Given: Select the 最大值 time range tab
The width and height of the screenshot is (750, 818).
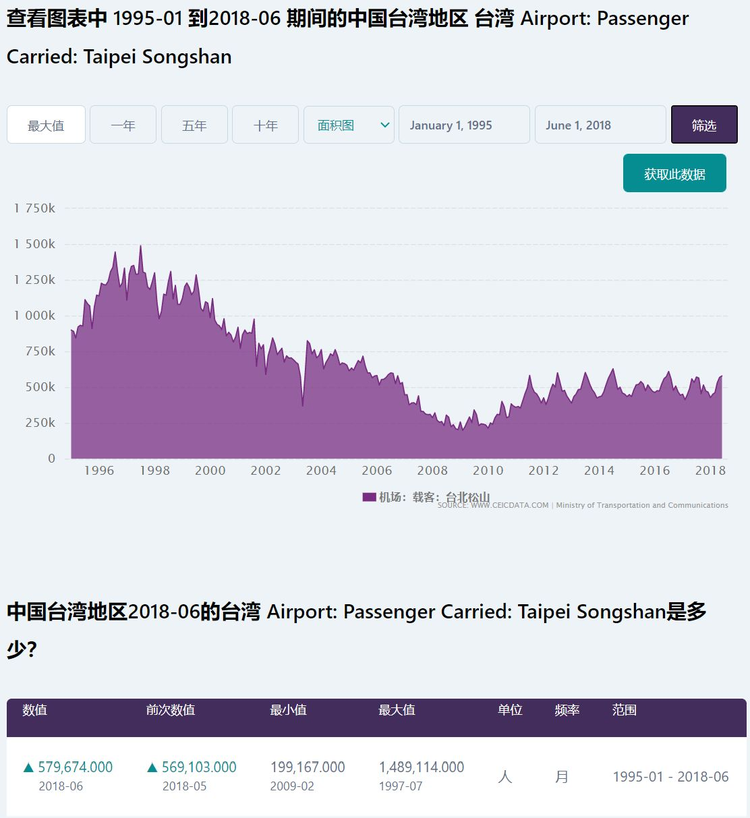Looking at the screenshot, I should (x=46, y=125).
